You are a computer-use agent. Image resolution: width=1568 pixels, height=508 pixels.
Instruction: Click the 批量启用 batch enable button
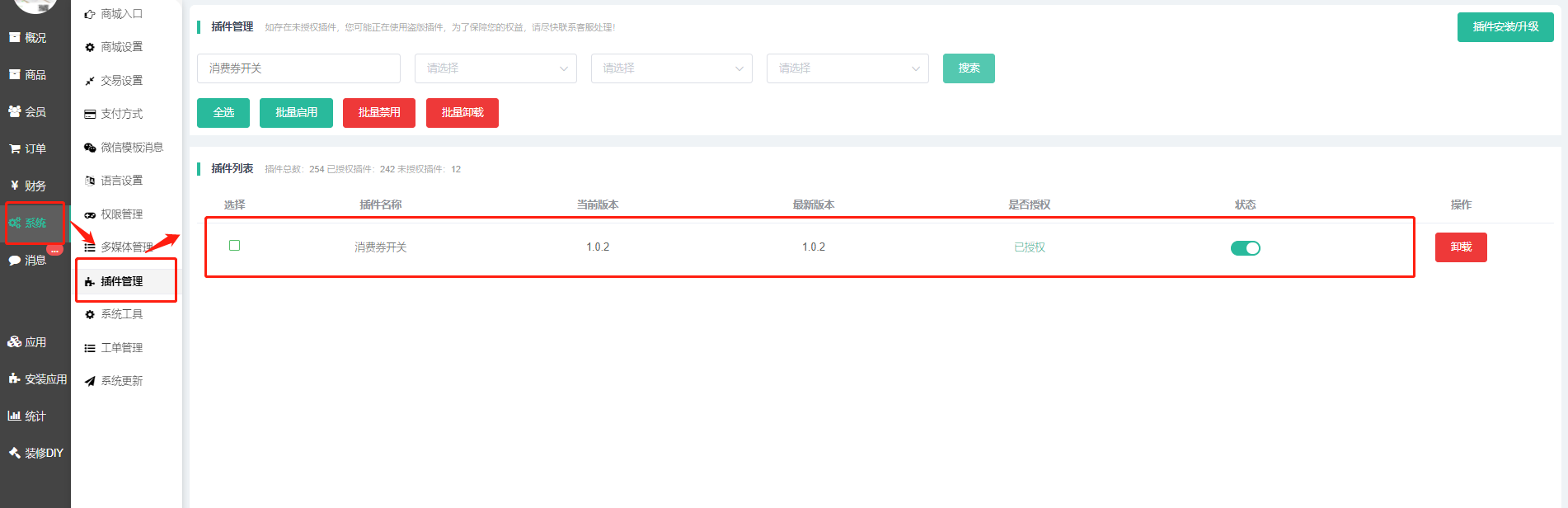(296, 113)
